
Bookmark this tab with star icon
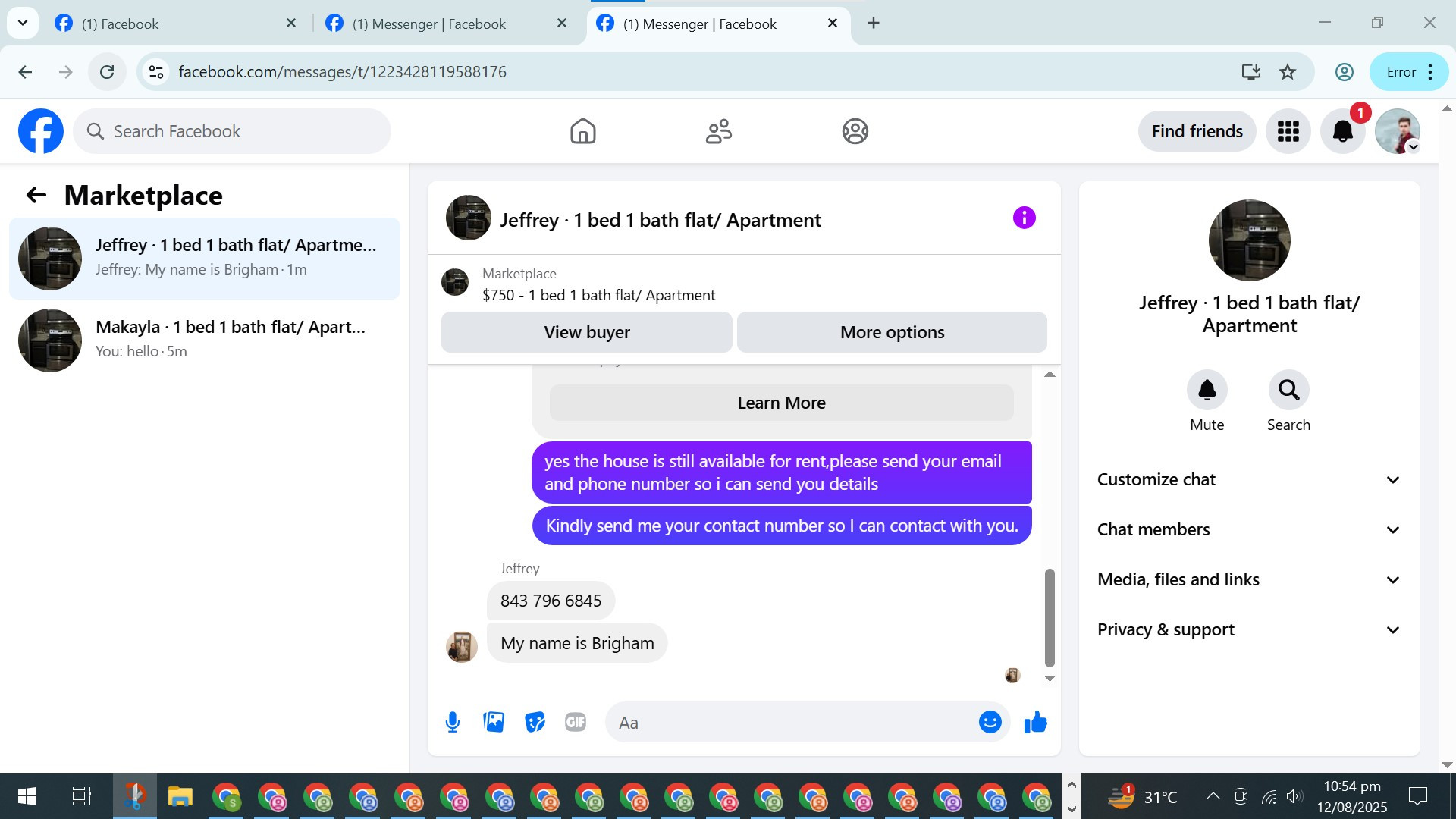tap(1288, 72)
